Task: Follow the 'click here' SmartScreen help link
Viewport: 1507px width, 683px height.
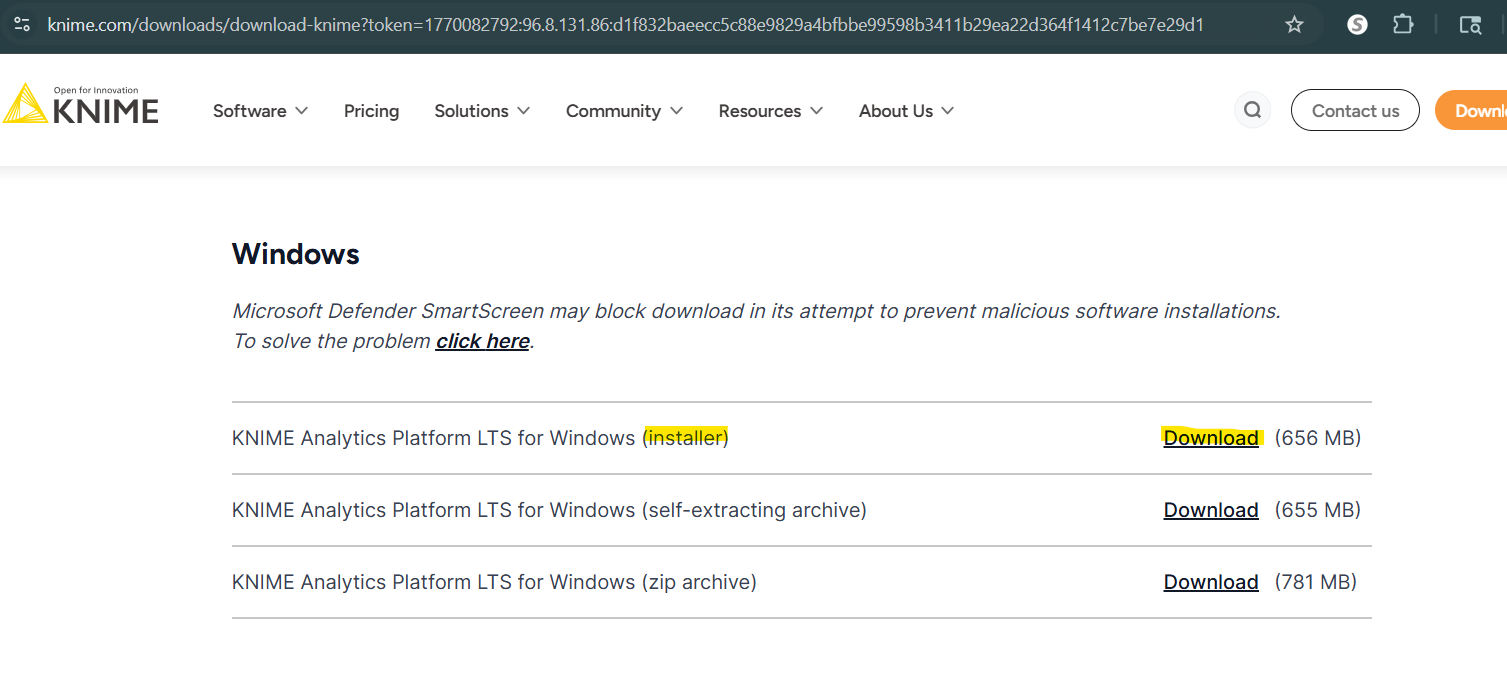Action: click(x=482, y=341)
